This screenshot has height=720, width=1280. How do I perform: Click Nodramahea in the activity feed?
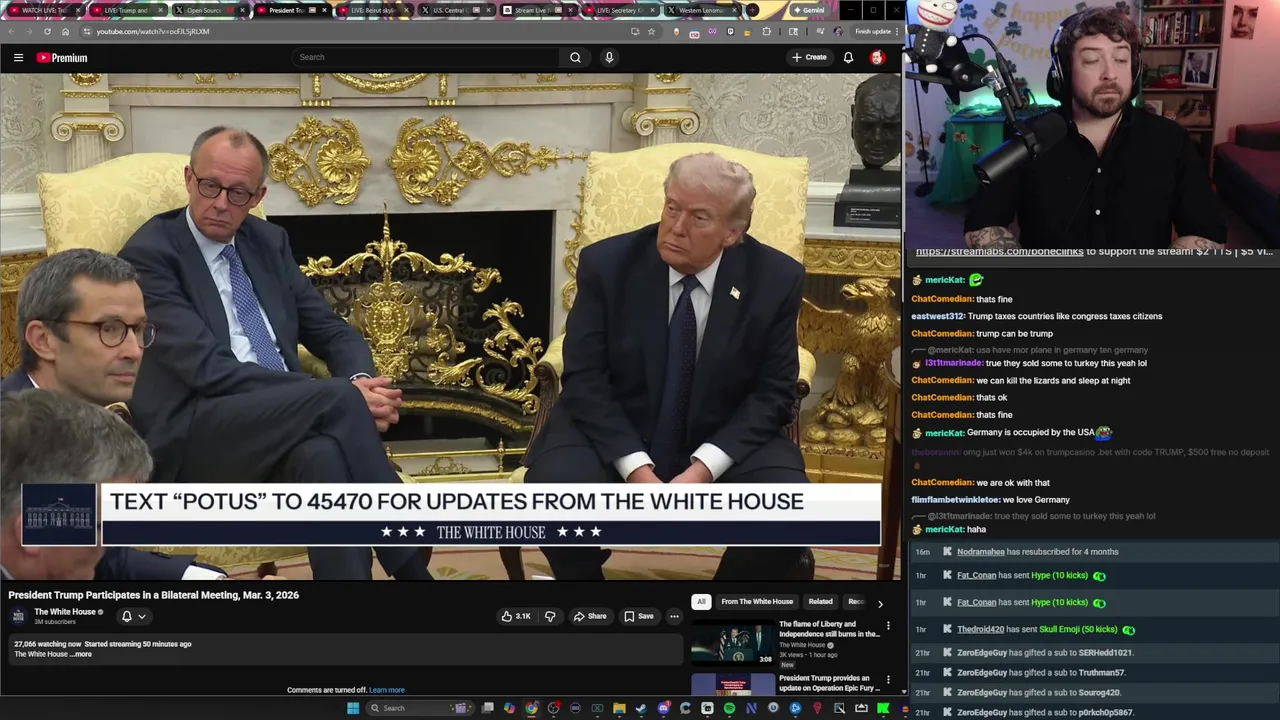point(980,552)
